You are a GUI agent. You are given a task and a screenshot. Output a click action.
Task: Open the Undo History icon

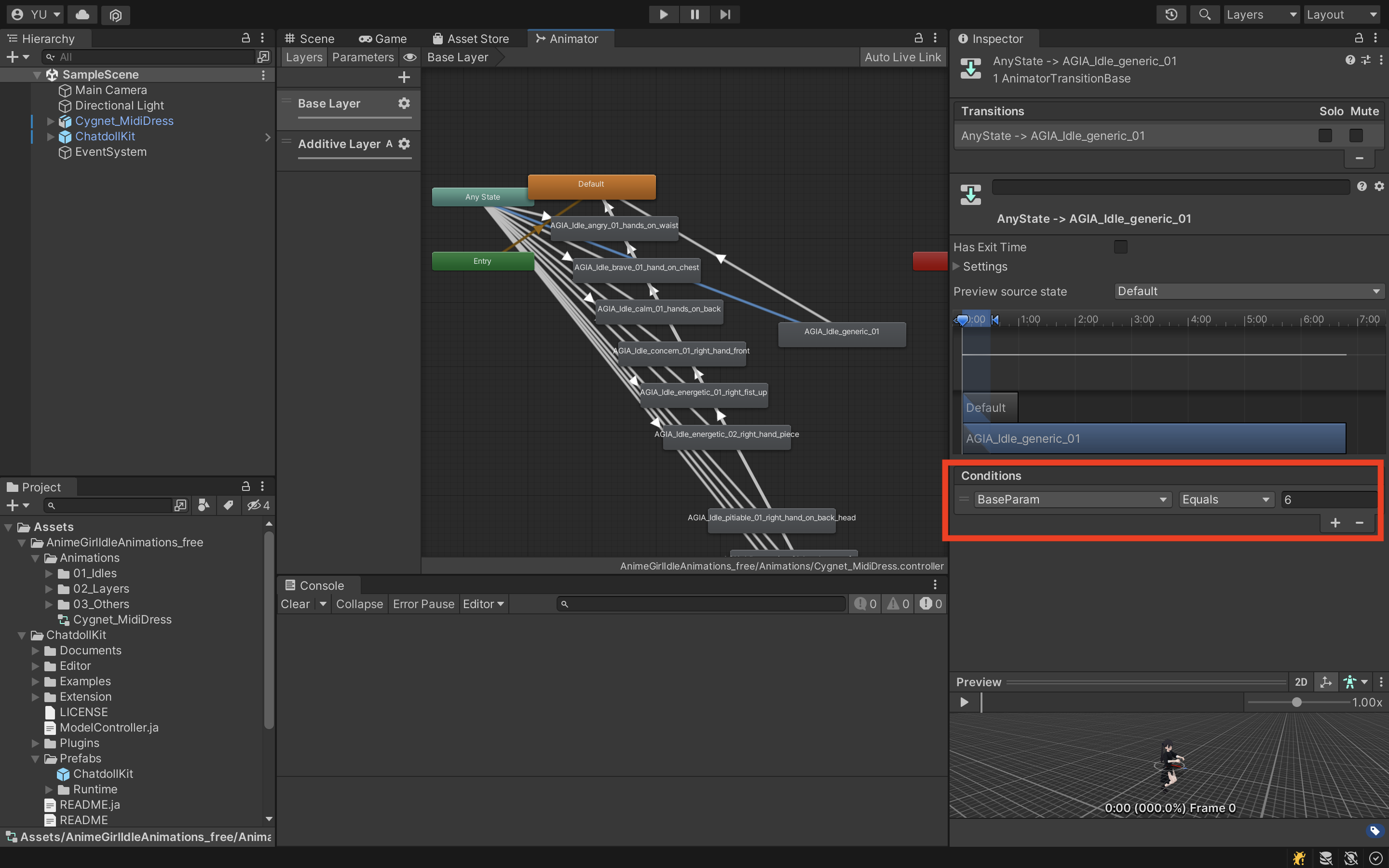1171,14
